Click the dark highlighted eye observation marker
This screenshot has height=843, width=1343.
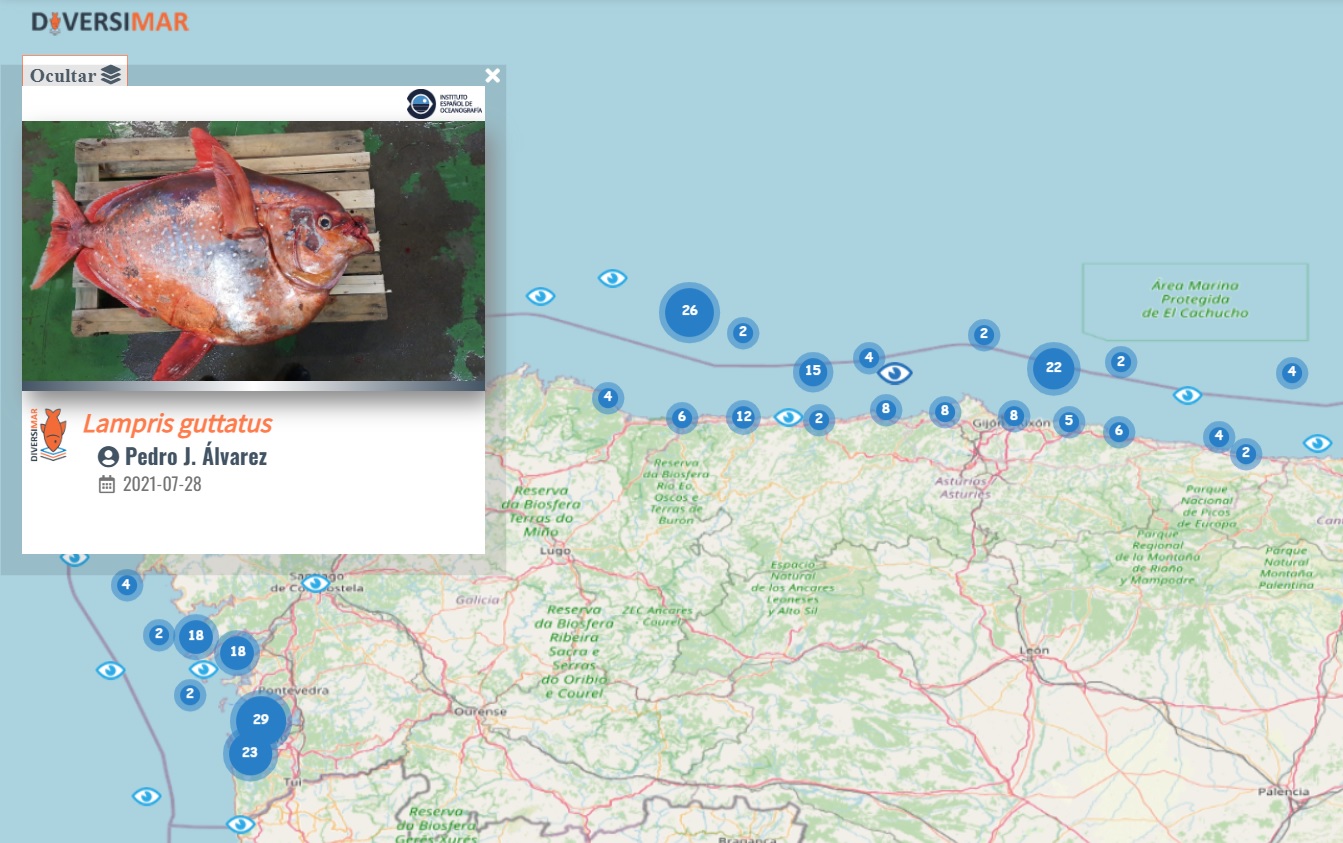coord(895,374)
